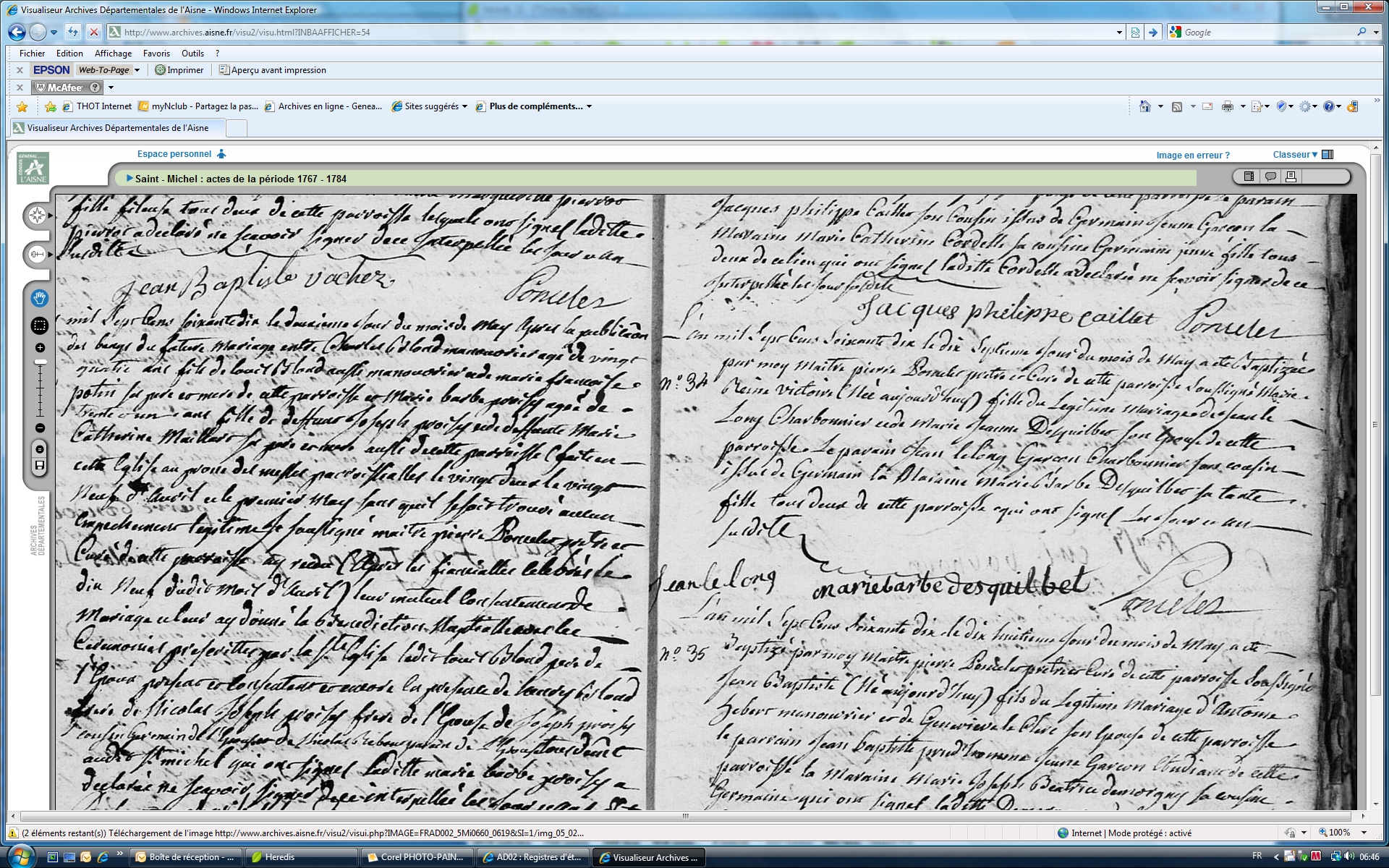Click the zoom out minus button

tap(40, 428)
